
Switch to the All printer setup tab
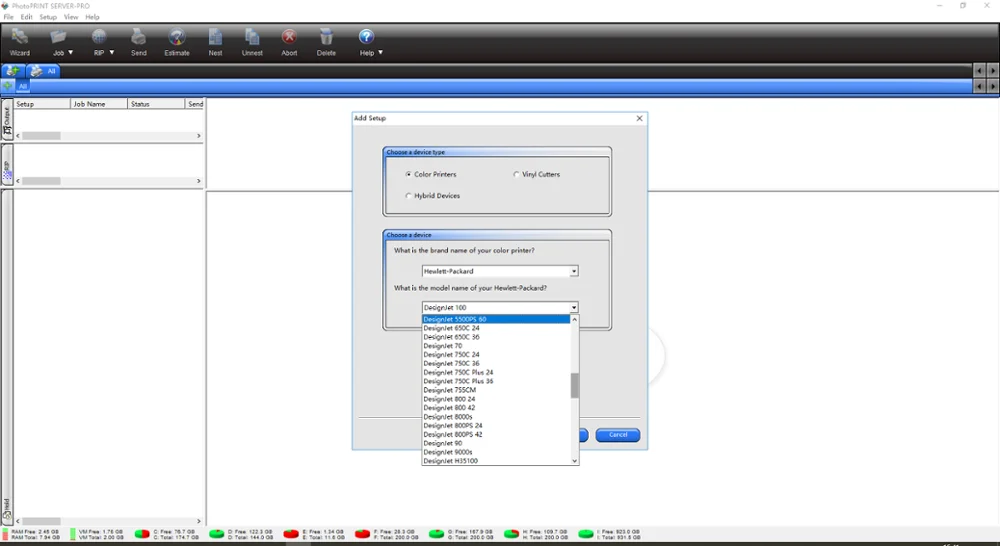tap(43, 71)
